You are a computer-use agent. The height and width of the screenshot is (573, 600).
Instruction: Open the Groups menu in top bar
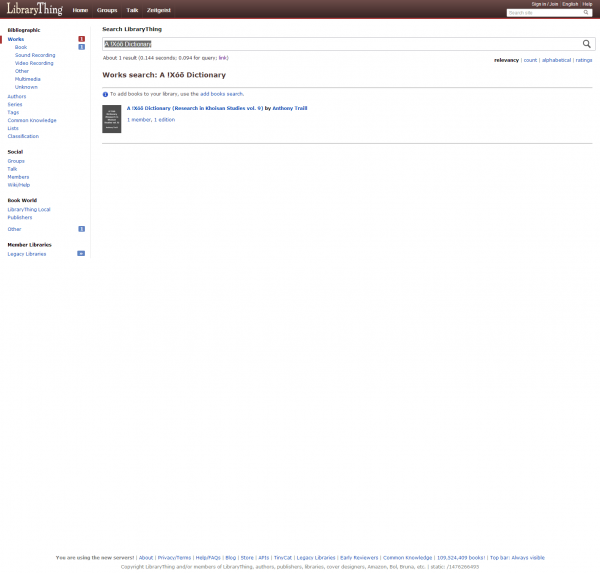pyautogui.click(x=107, y=10)
